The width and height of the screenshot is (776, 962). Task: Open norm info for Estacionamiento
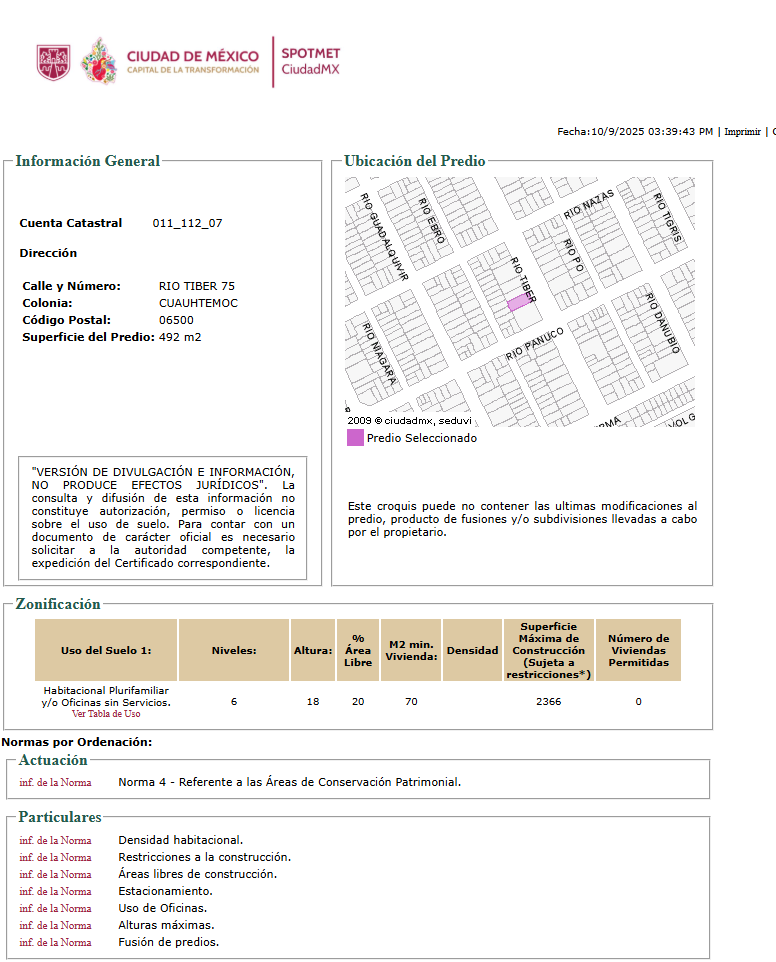[x=55, y=891]
